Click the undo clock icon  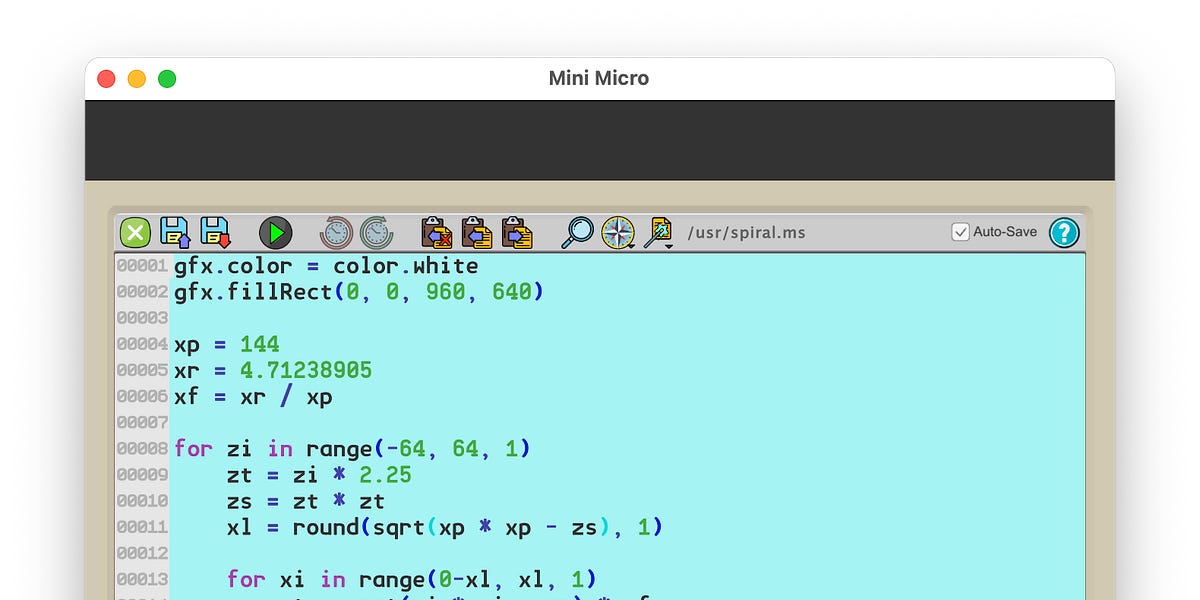[337, 233]
